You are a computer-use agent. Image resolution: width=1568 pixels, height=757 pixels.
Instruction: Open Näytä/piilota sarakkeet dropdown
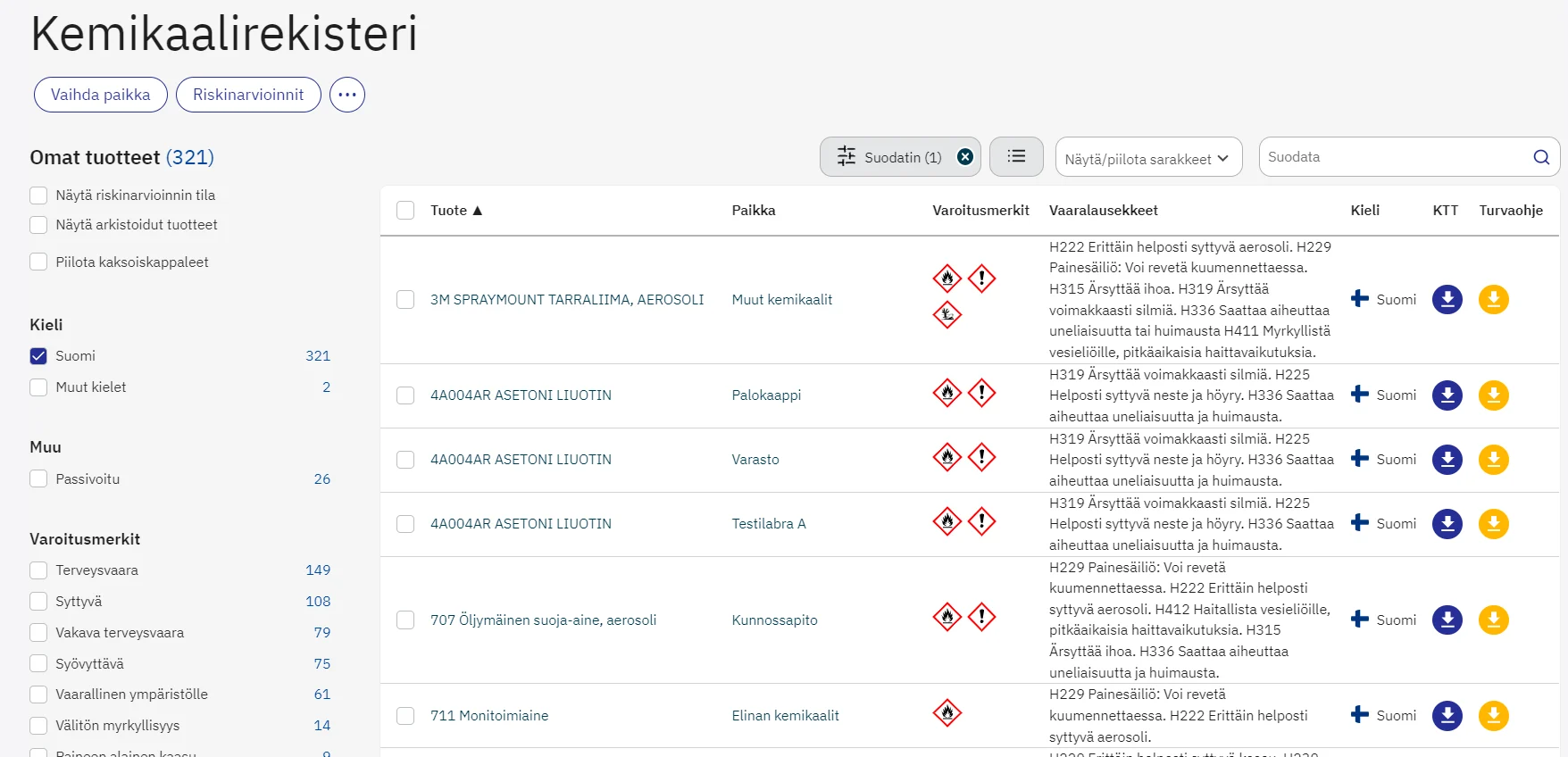point(1147,158)
